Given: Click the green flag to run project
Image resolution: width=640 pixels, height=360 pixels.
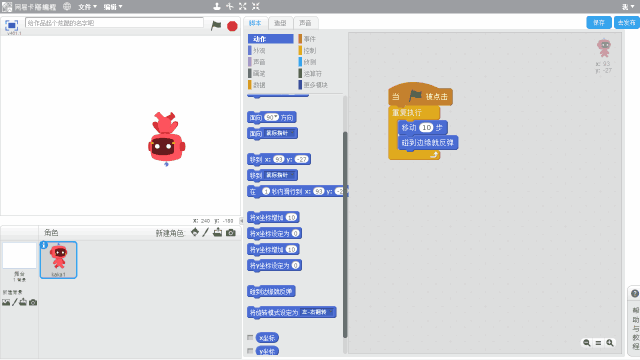Looking at the screenshot, I should (x=216, y=26).
